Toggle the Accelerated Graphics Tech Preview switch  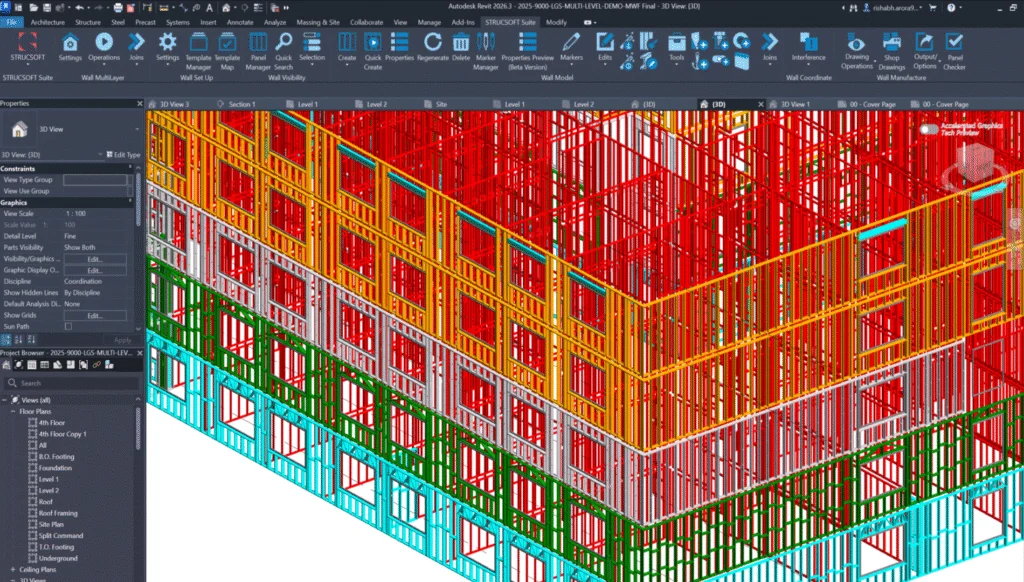coord(929,129)
